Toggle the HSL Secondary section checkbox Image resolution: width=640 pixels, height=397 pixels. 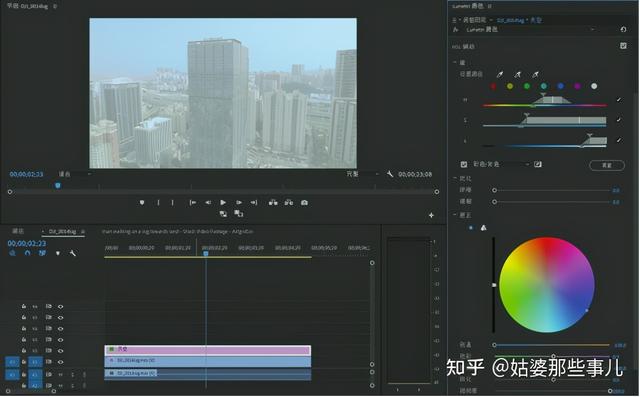(623, 46)
